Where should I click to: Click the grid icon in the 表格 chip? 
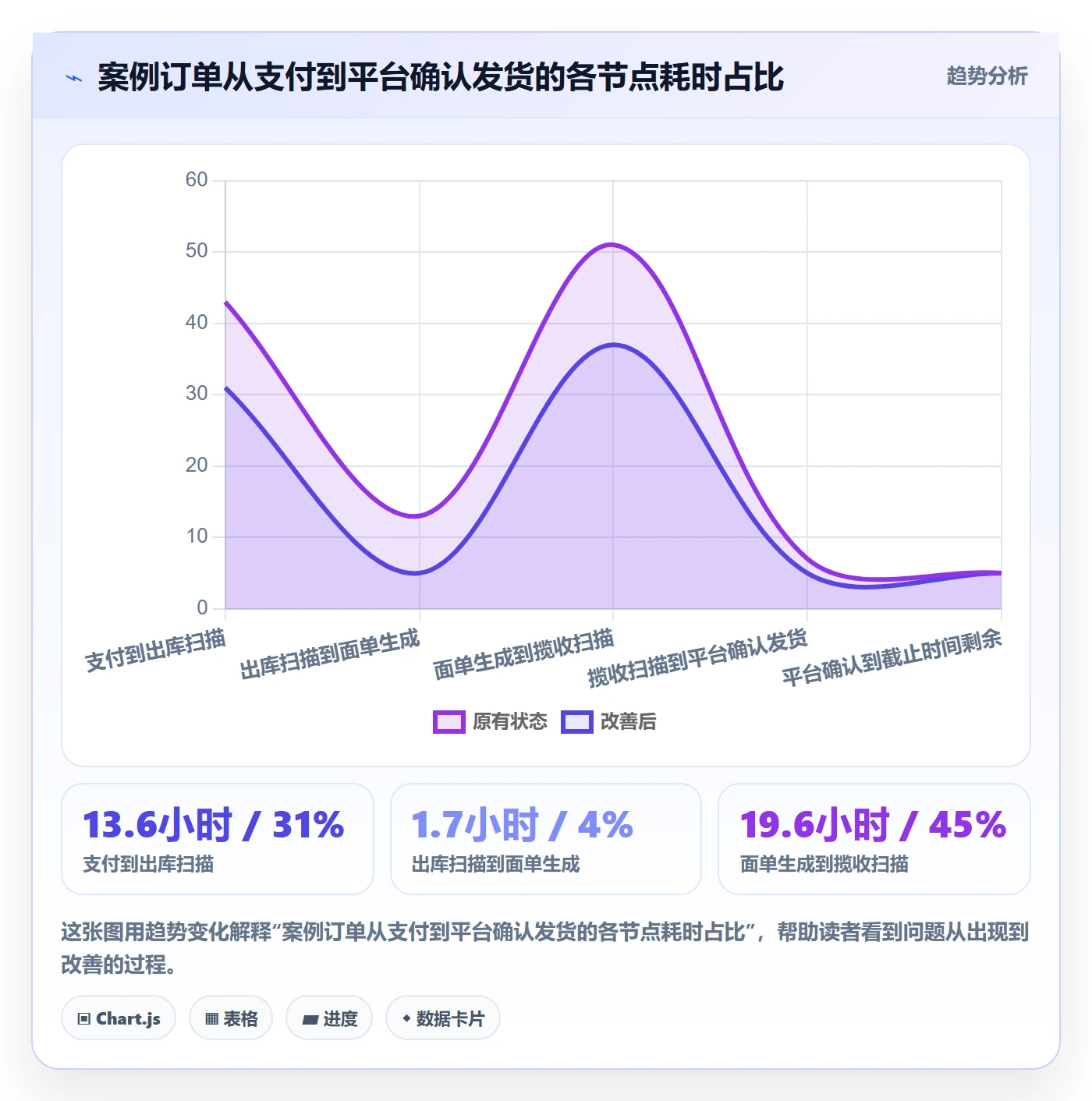(211, 1018)
